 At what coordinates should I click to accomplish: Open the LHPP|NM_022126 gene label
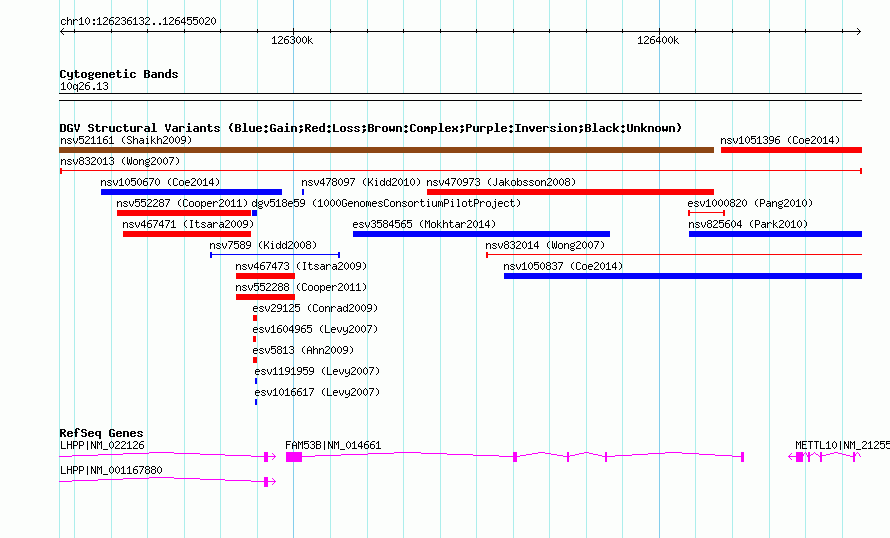pyautogui.click(x=102, y=445)
